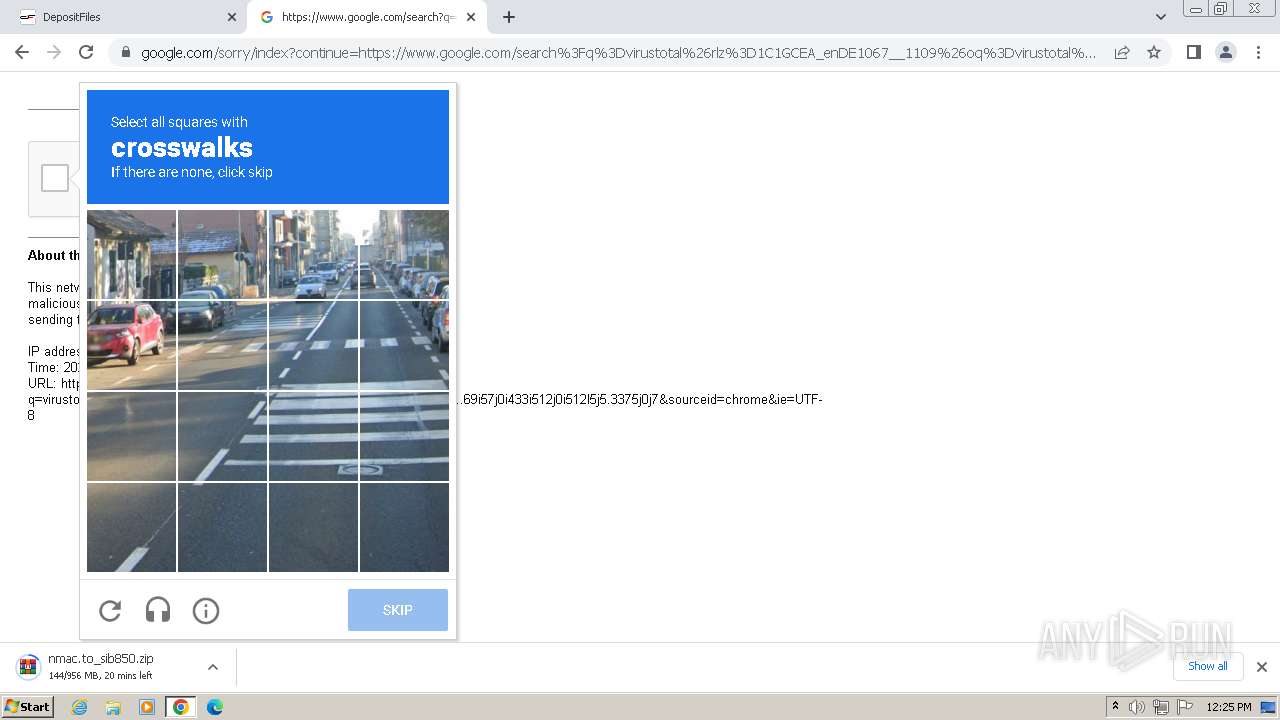1280x720 pixels.
Task: Open a new browser tab
Action: pos(509,17)
